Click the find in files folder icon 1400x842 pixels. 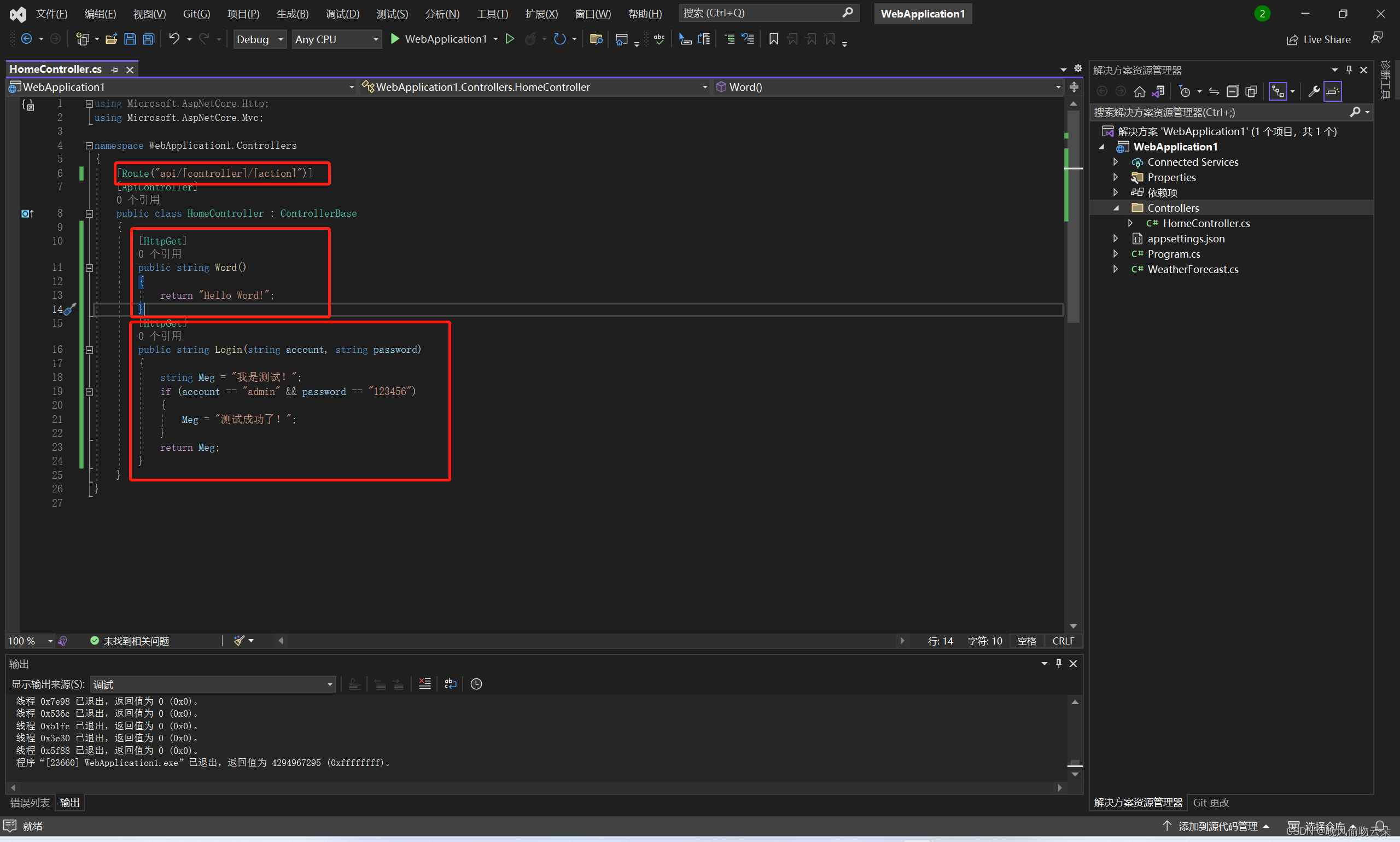point(596,39)
